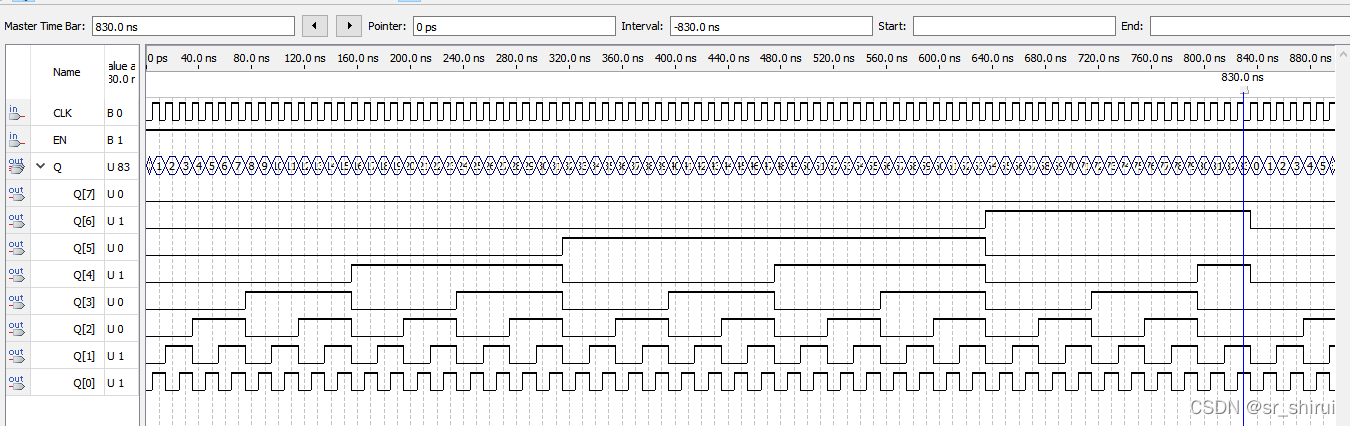The image size is (1350, 426).
Task: Select the Q[5] output pin icon
Action: pyautogui.click(x=16, y=247)
